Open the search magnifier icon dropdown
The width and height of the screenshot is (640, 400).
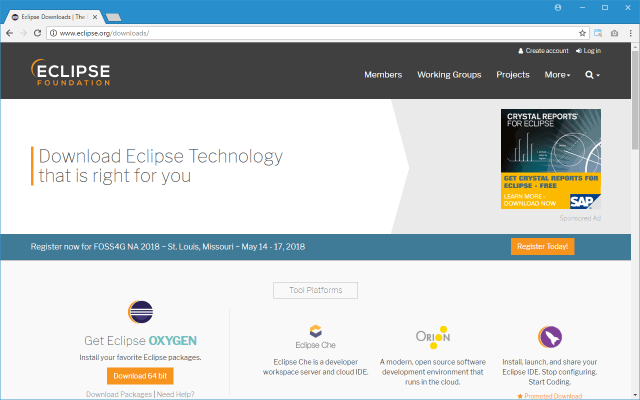point(592,75)
